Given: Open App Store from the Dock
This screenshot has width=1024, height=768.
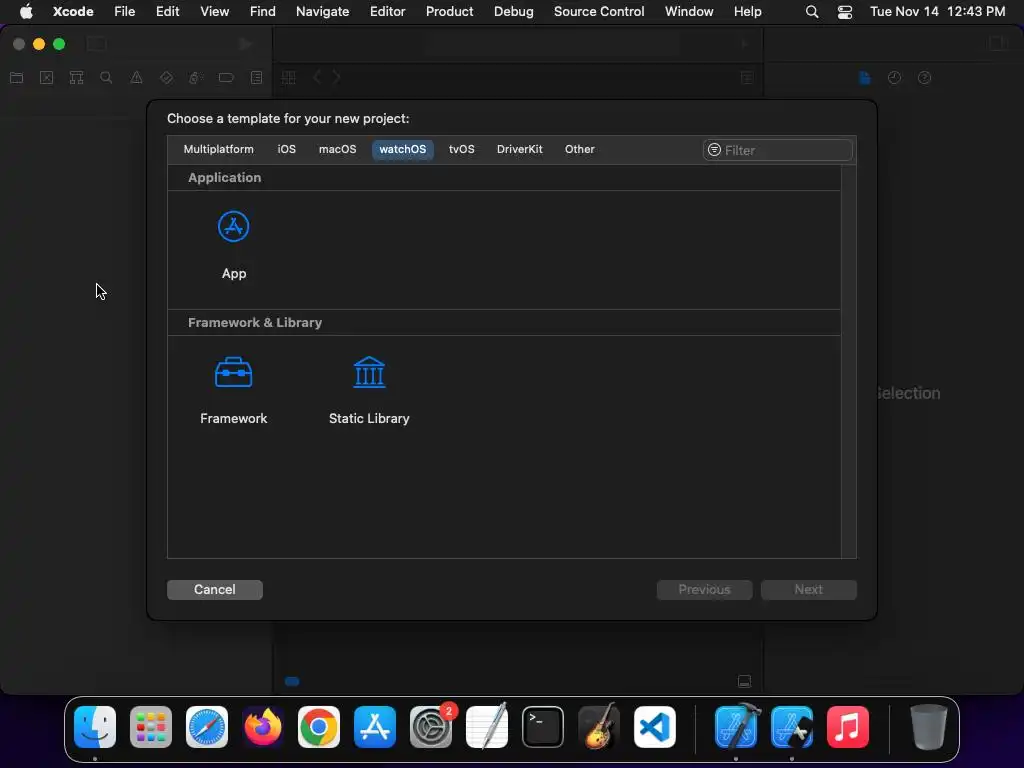Looking at the screenshot, I should pyautogui.click(x=375, y=727).
